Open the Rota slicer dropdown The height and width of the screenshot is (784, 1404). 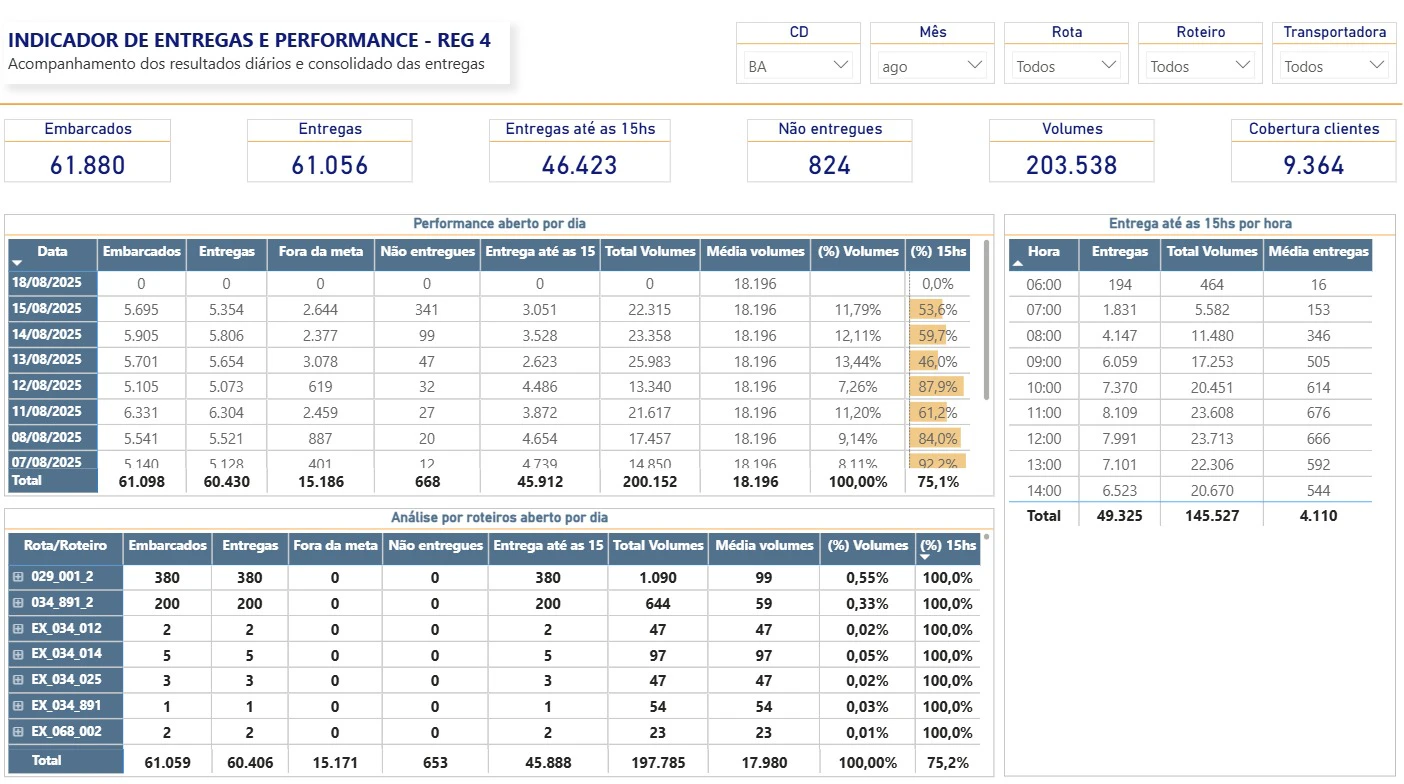point(1067,67)
